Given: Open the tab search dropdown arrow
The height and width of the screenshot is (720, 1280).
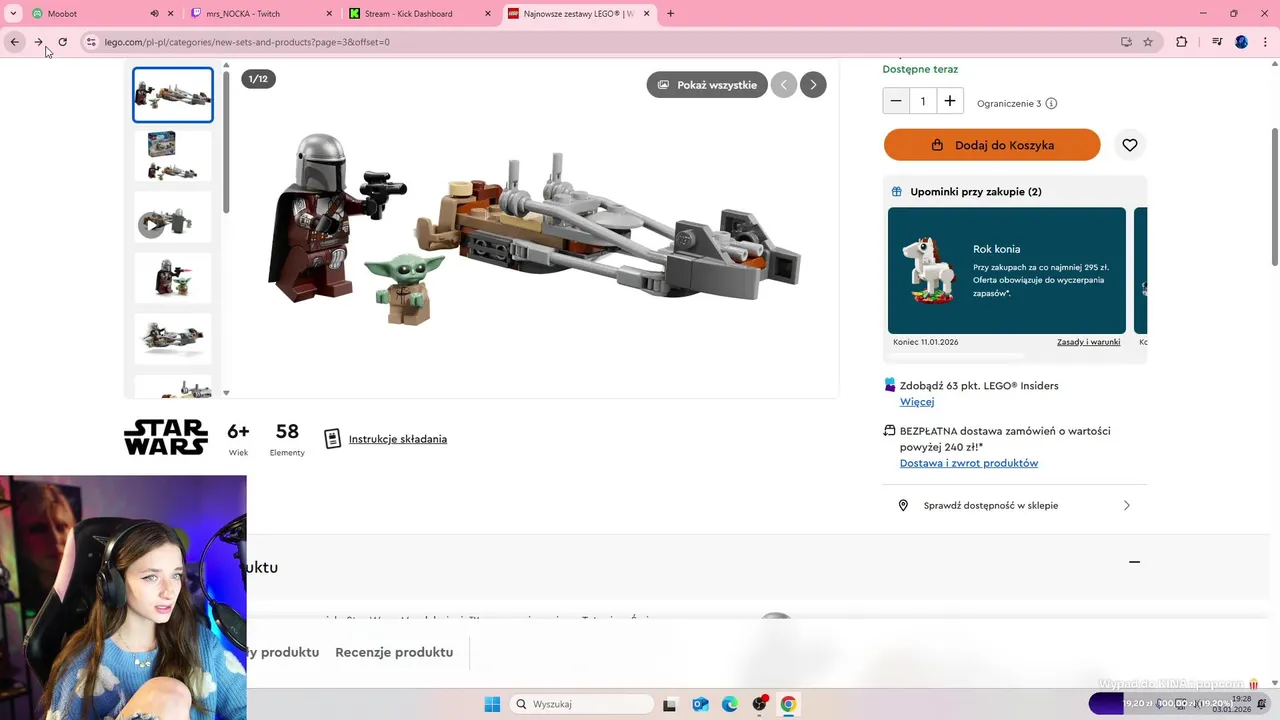Looking at the screenshot, I should 13,14.
